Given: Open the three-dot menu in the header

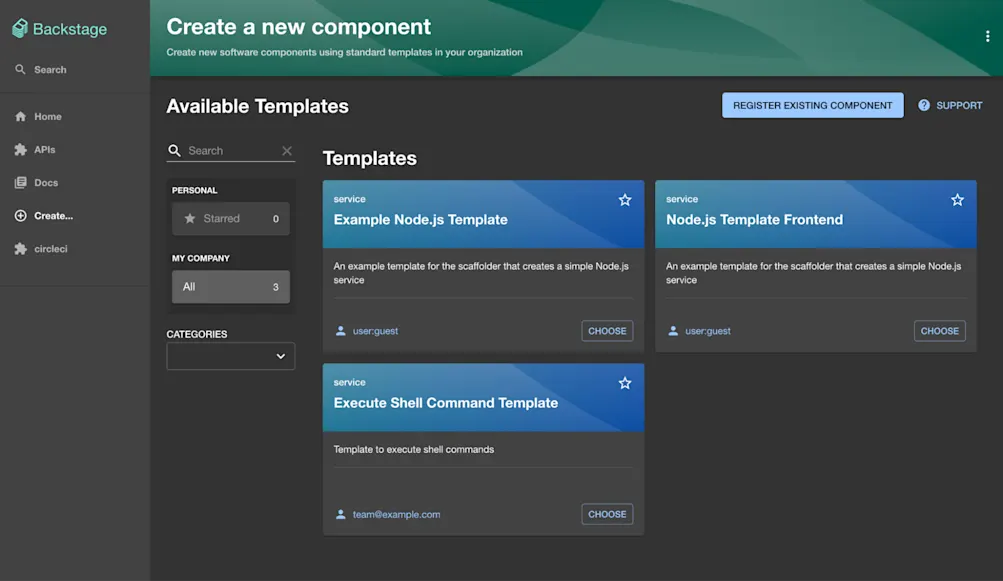Looking at the screenshot, I should coord(987,36).
